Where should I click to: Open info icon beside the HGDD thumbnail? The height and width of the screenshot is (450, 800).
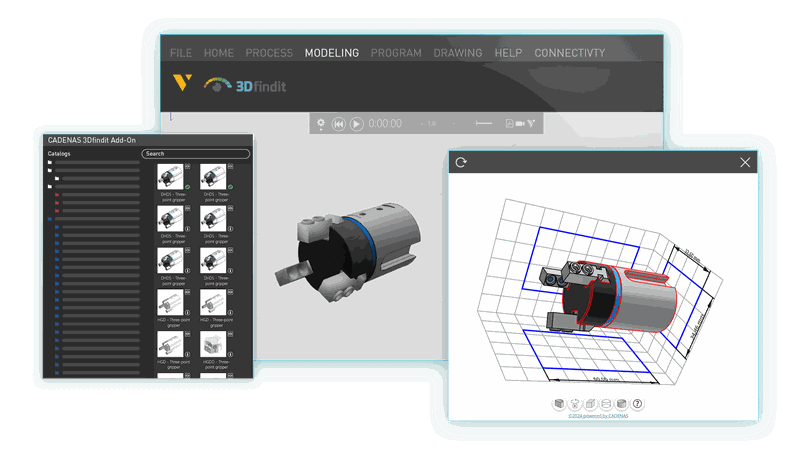point(231,354)
